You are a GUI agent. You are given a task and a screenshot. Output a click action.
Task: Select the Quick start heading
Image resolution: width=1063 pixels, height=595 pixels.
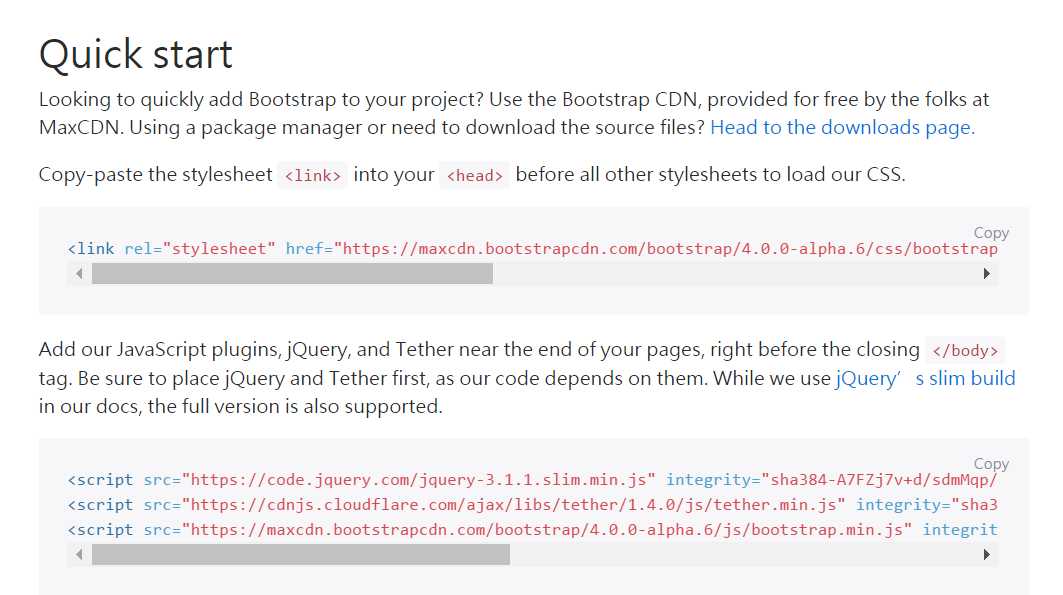coord(134,55)
